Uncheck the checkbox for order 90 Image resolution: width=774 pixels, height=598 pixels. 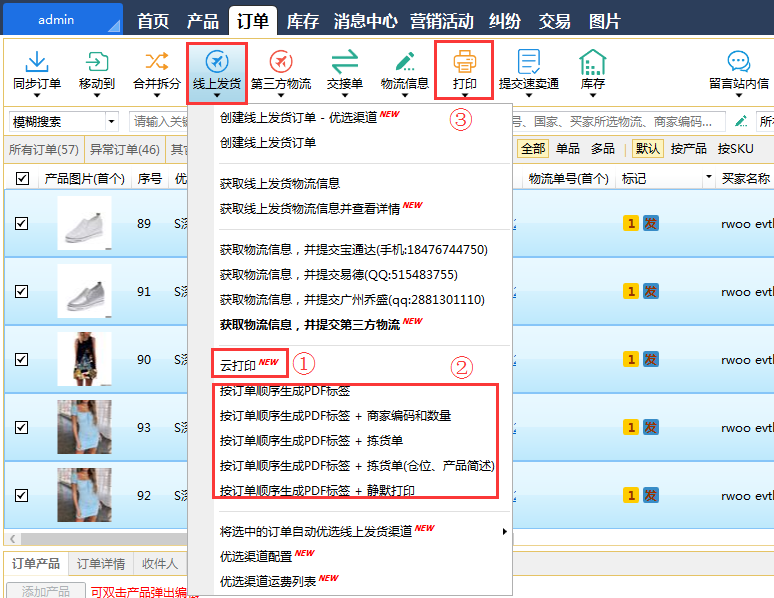pos(21,359)
